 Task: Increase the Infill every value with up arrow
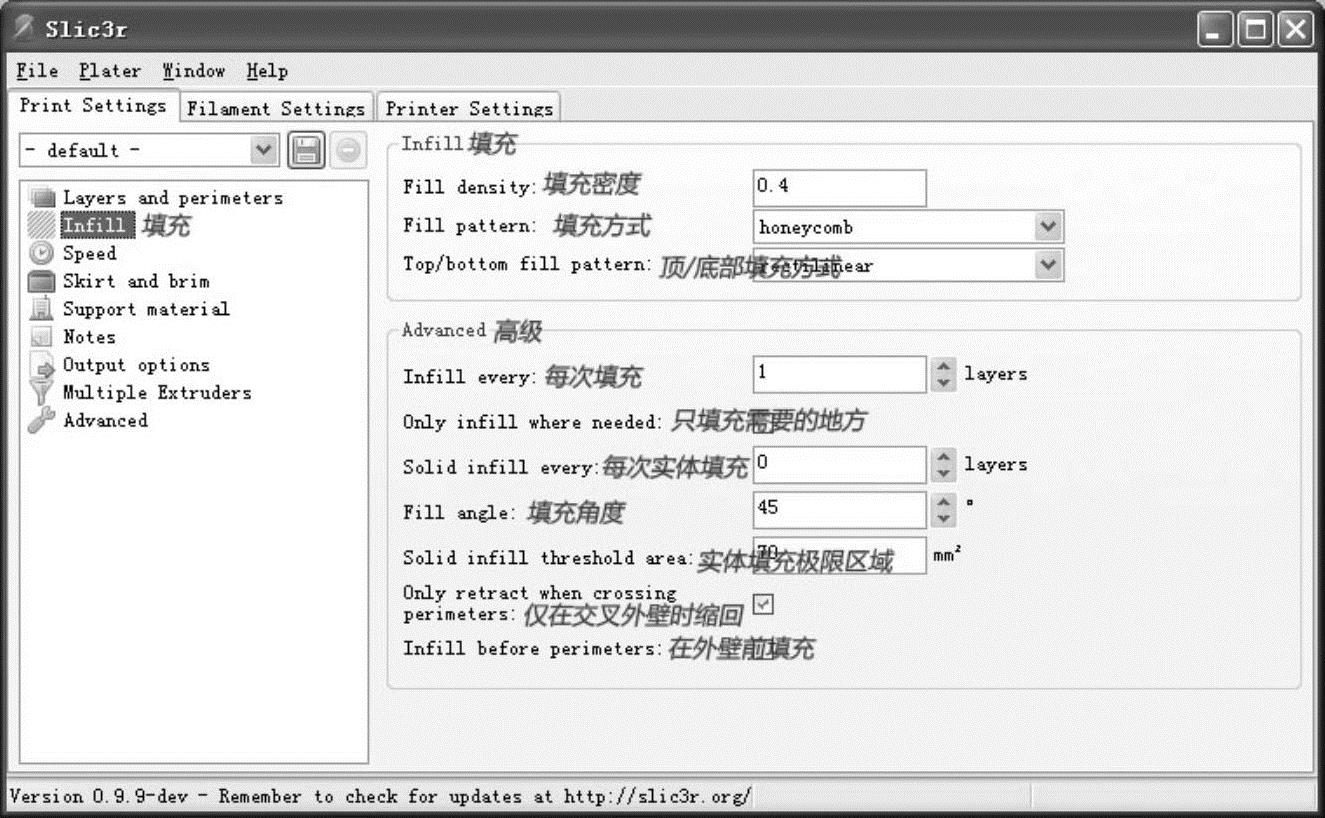pos(943,366)
